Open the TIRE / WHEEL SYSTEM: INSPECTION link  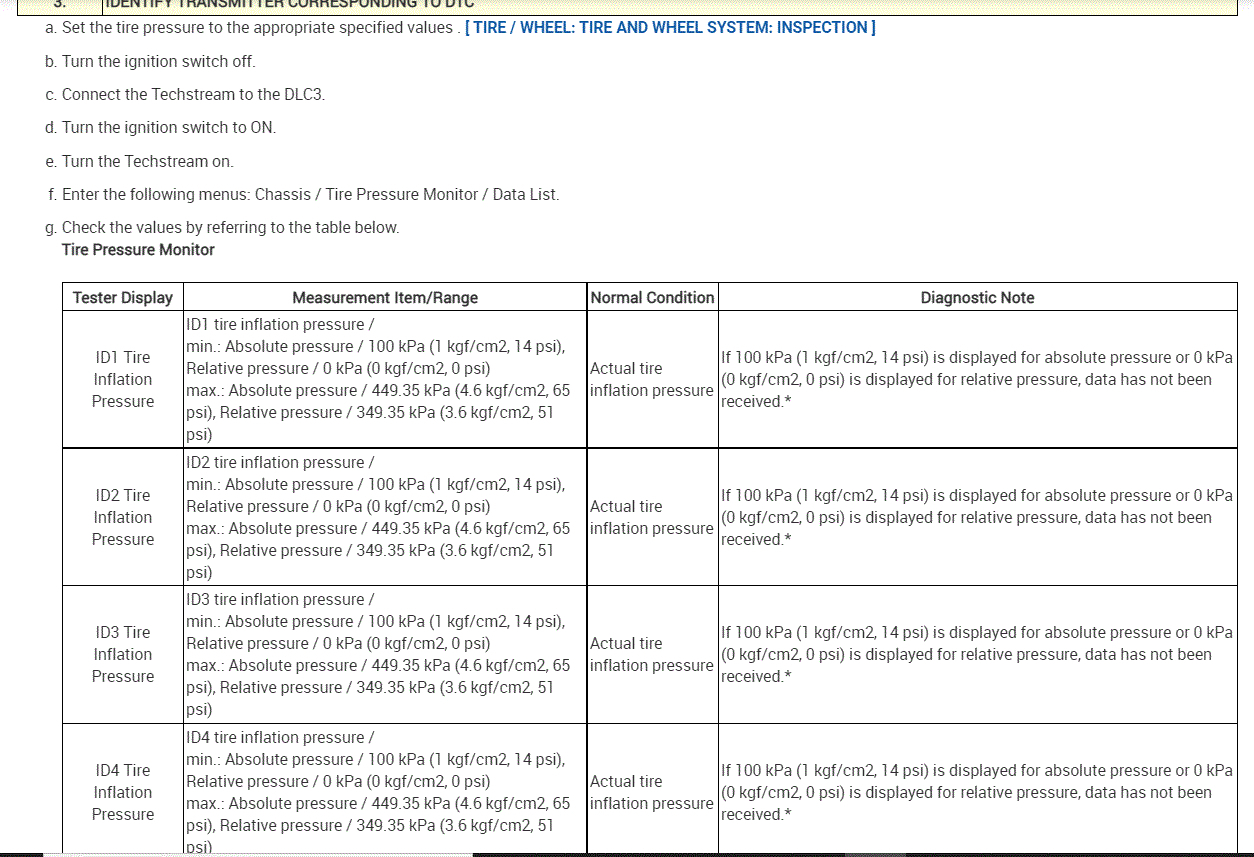point(670,27)
